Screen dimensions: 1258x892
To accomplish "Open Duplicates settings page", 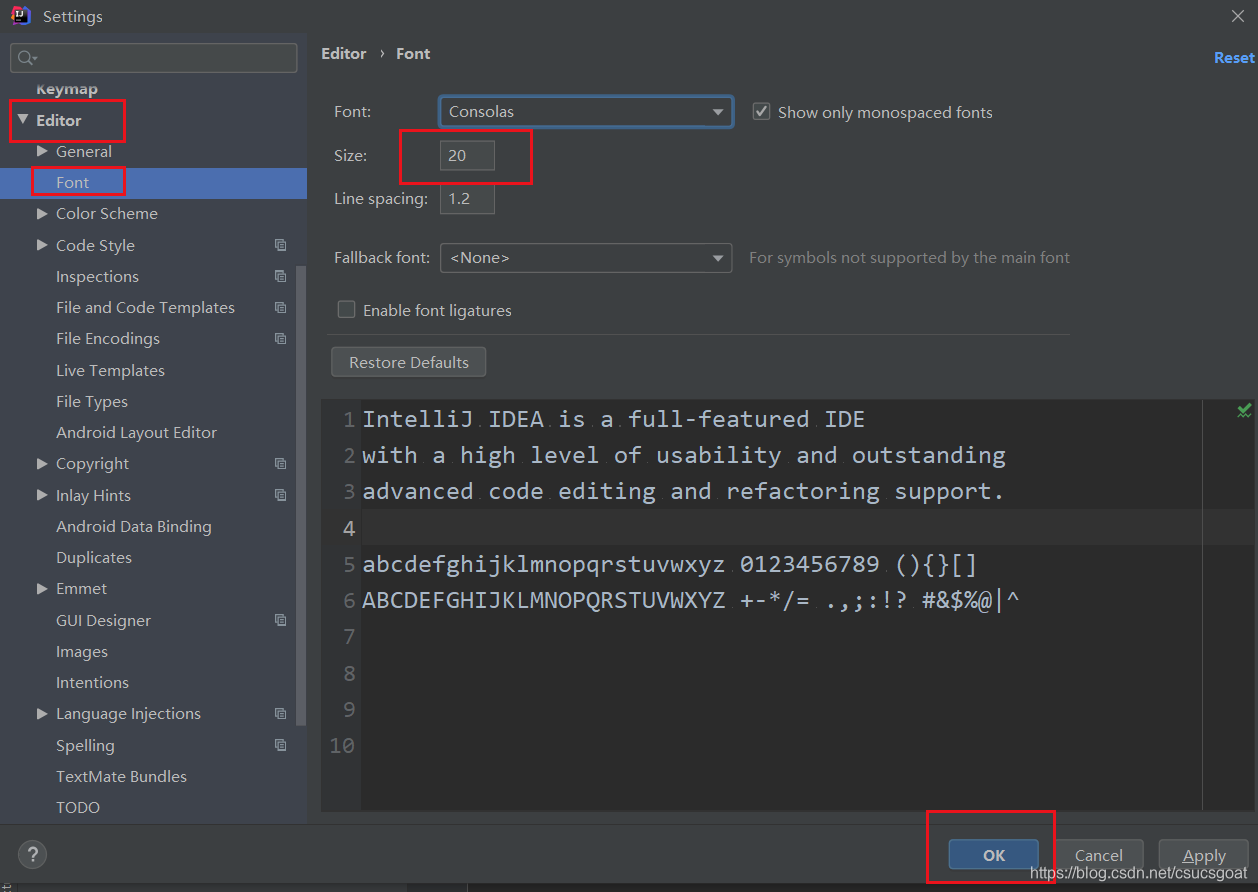I will (94, 557).
